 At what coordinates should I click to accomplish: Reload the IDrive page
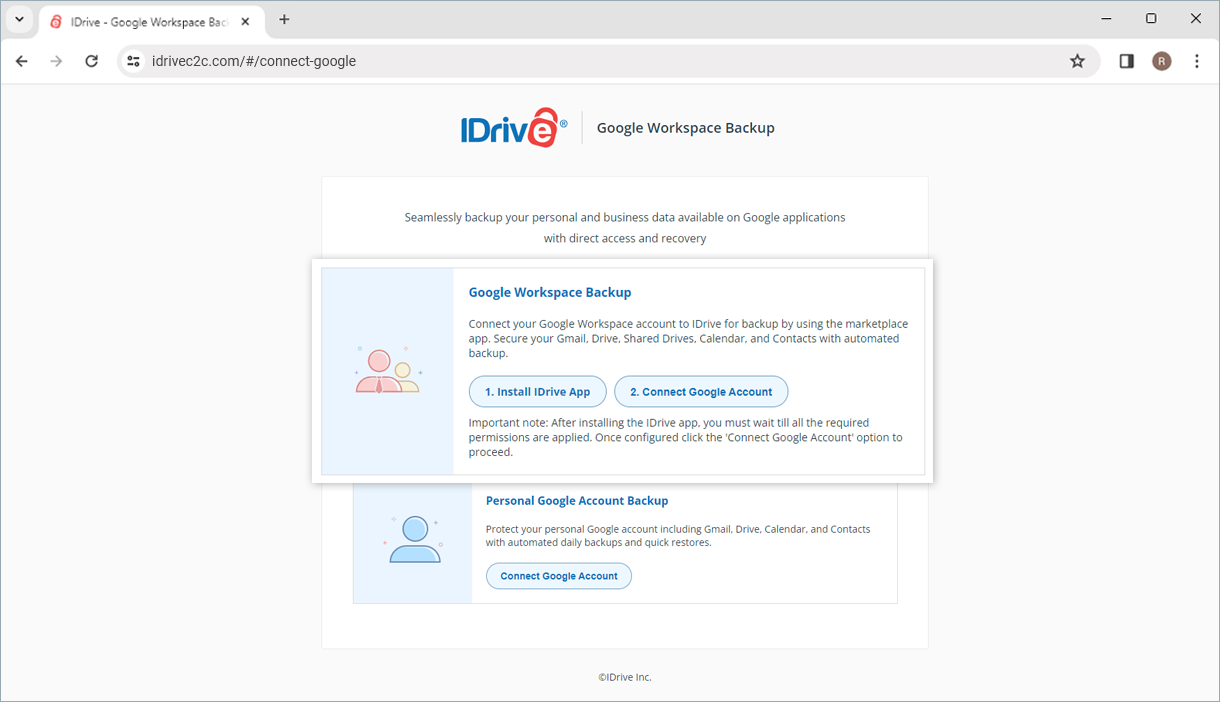[91, 61]
